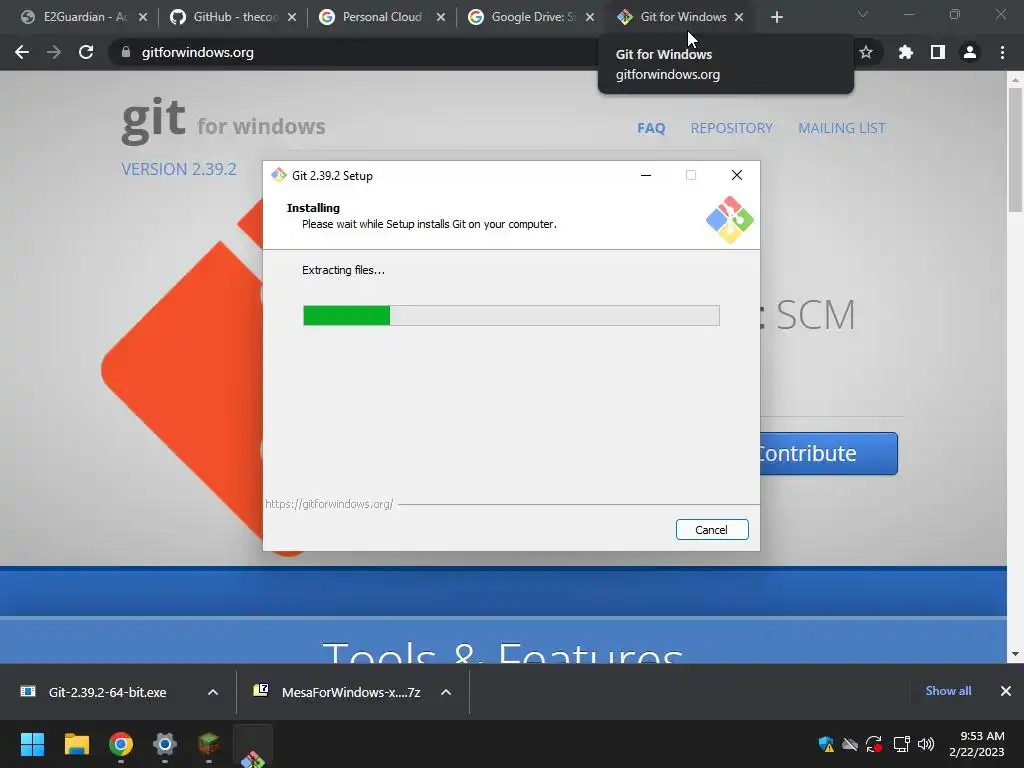
Task: Reload the gitforwindows.org page
Action: (86, 52)
